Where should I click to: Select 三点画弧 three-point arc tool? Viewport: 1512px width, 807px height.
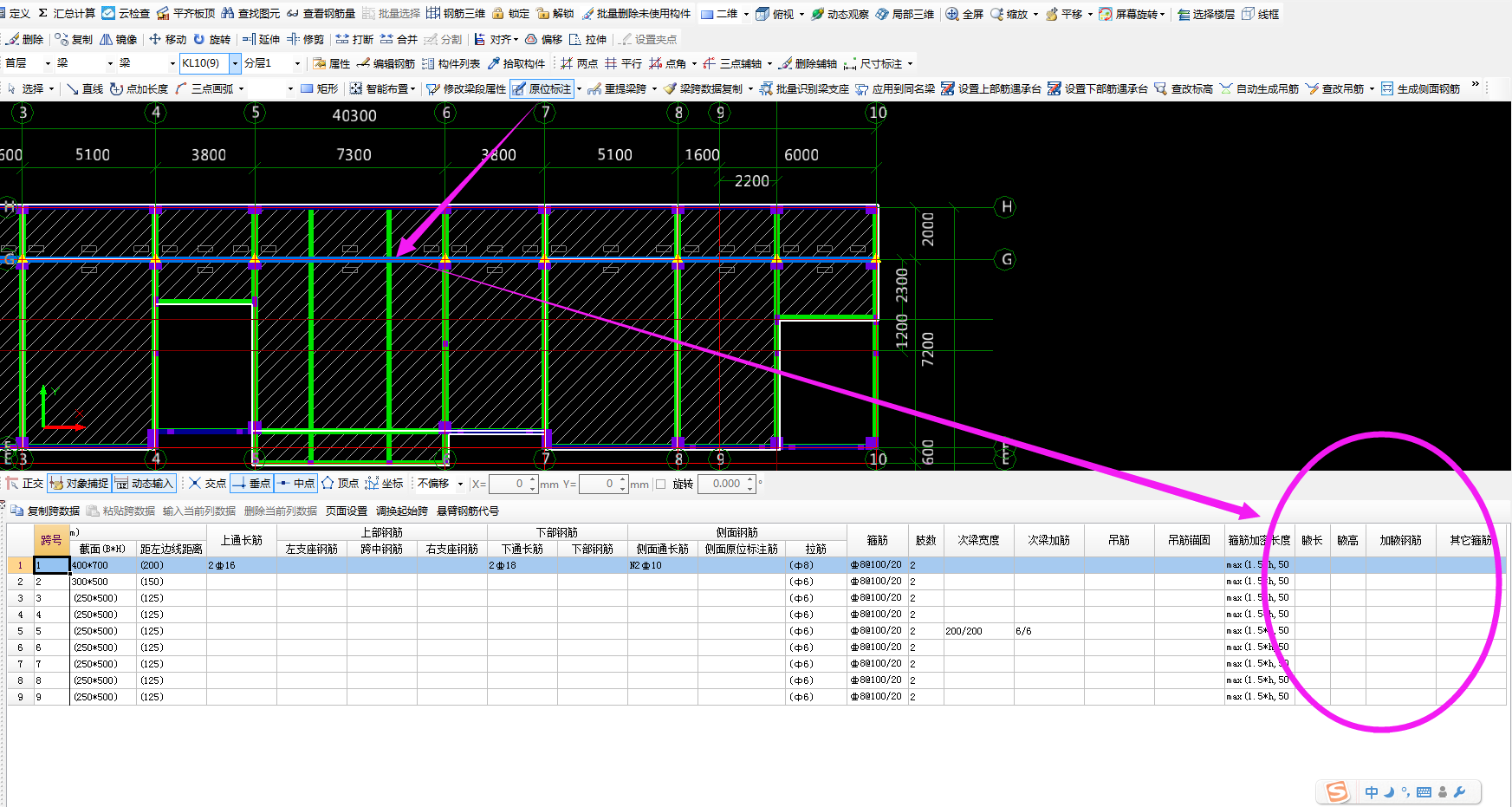(x=204, y=88)
